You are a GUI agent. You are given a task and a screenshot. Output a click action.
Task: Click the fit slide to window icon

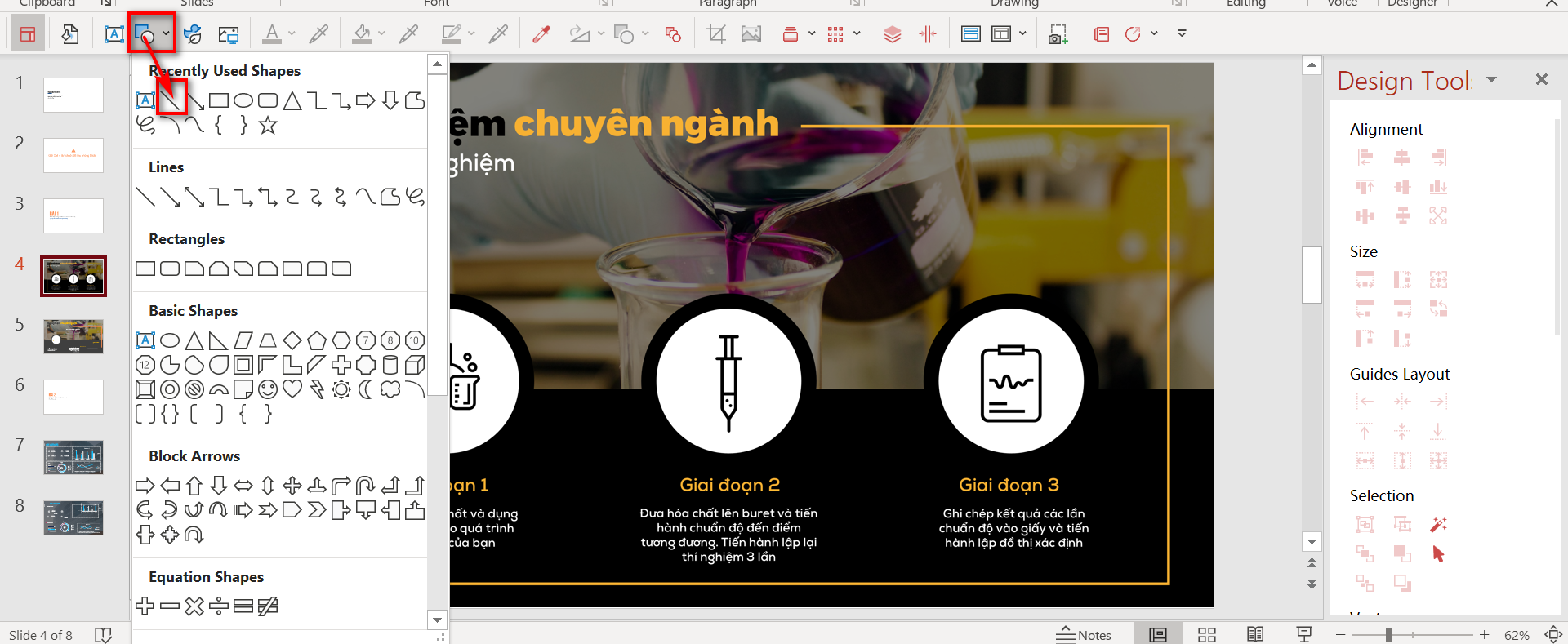coord(1553,635)
